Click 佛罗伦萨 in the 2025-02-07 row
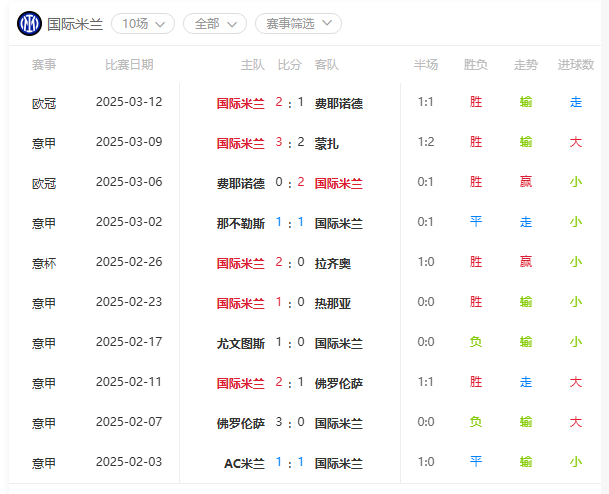 pos(241,423)
